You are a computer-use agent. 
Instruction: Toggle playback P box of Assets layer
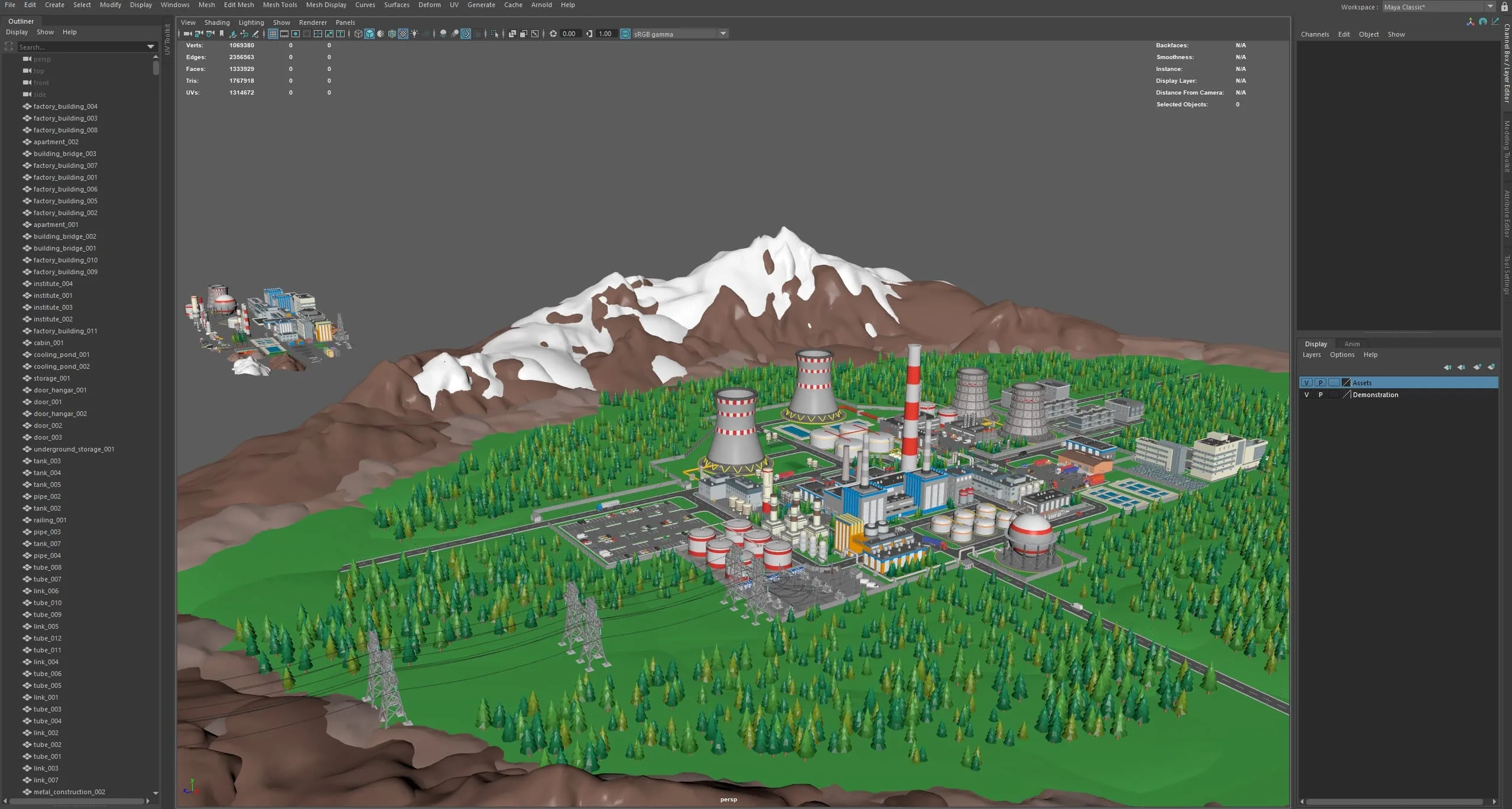tap(1320, 383)
